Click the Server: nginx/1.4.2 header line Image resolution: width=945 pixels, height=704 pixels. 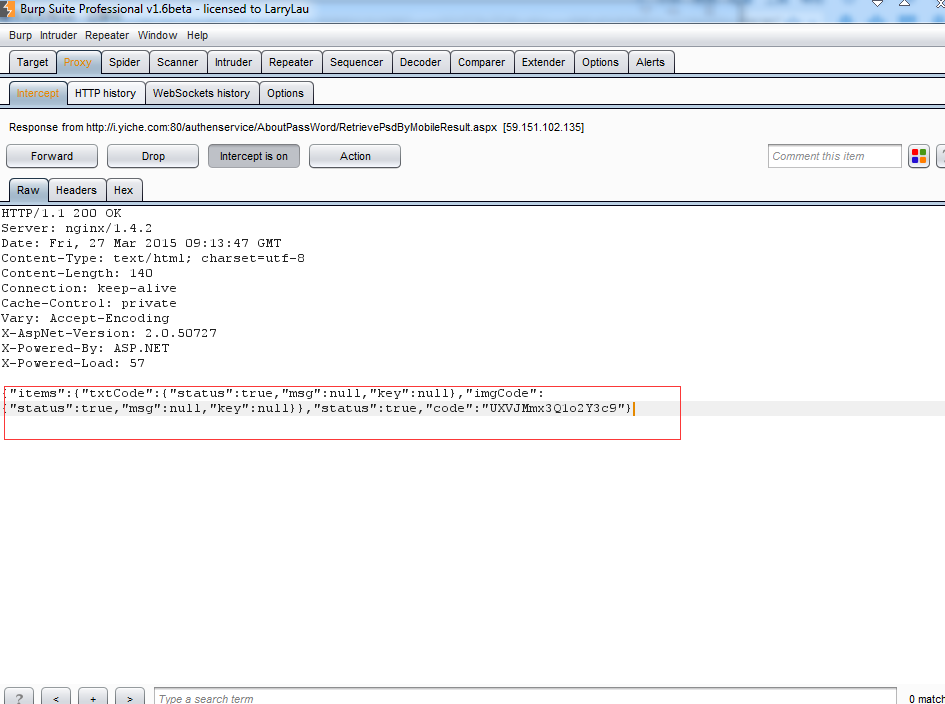(77, 228)
